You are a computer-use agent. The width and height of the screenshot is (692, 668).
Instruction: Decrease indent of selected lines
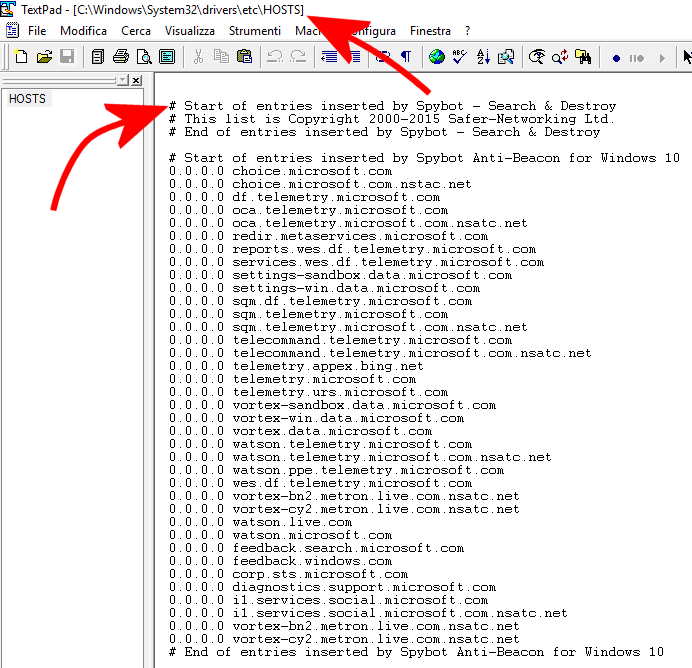[329, 57]
